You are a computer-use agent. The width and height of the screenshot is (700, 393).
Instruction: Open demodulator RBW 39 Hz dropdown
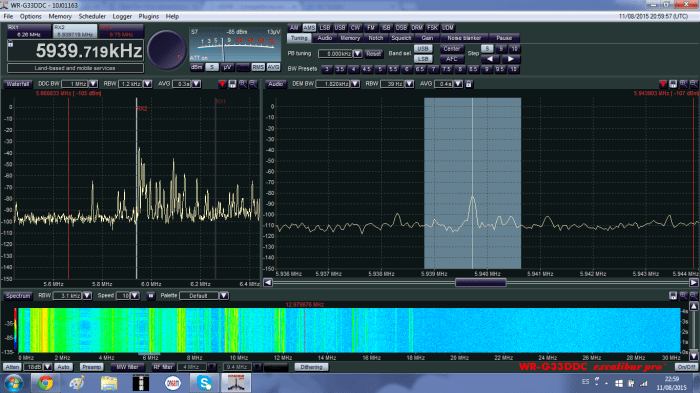click(x=409, y=84)
